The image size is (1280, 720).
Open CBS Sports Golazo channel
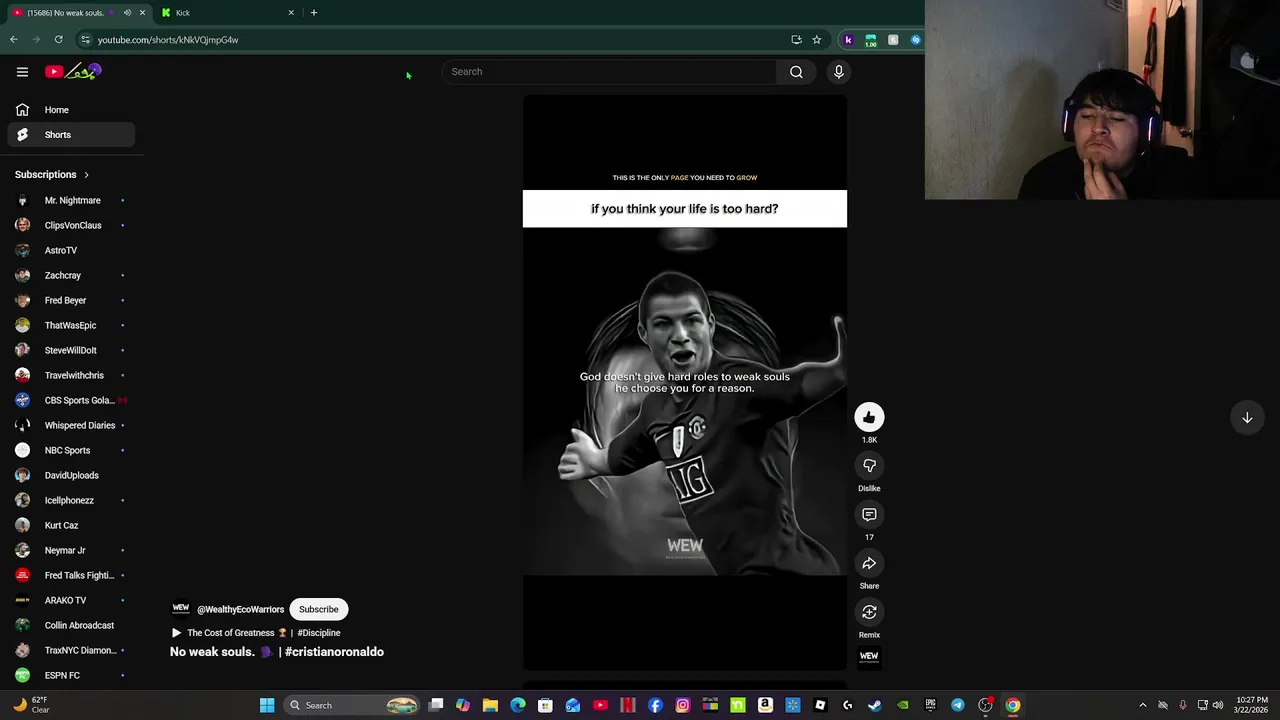point(71,400)
